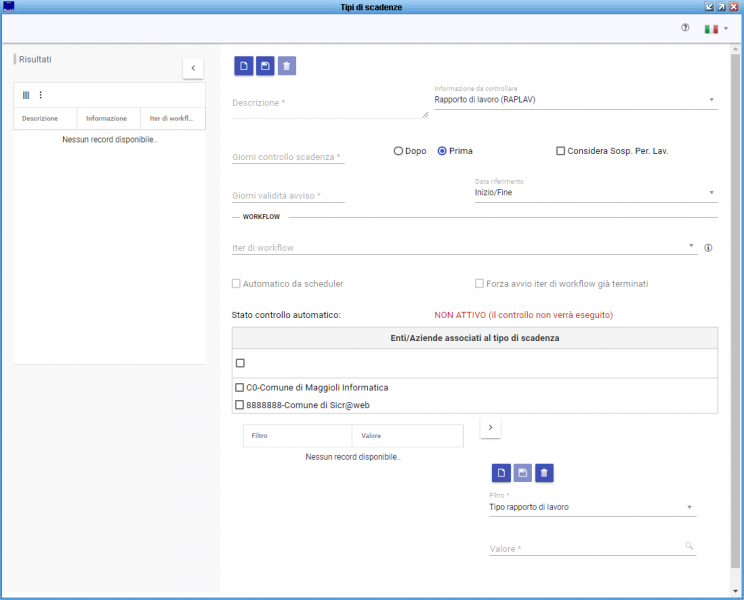Screen dimensions: 744x600
Task: Click the save icon in top toolbar
Action: [265, 66]
